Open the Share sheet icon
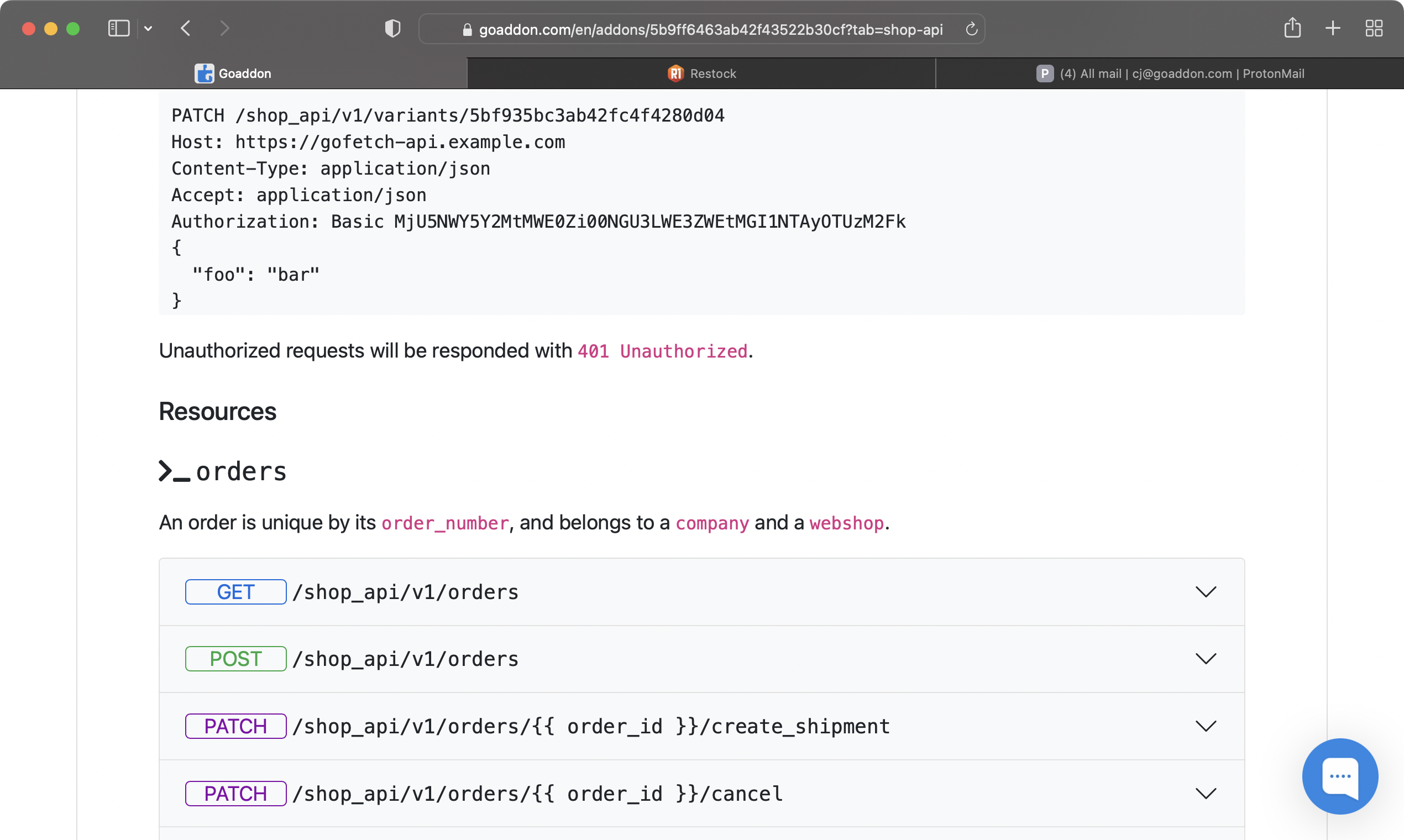Viewport: 1404px width, 840px height. [1292, 28]
